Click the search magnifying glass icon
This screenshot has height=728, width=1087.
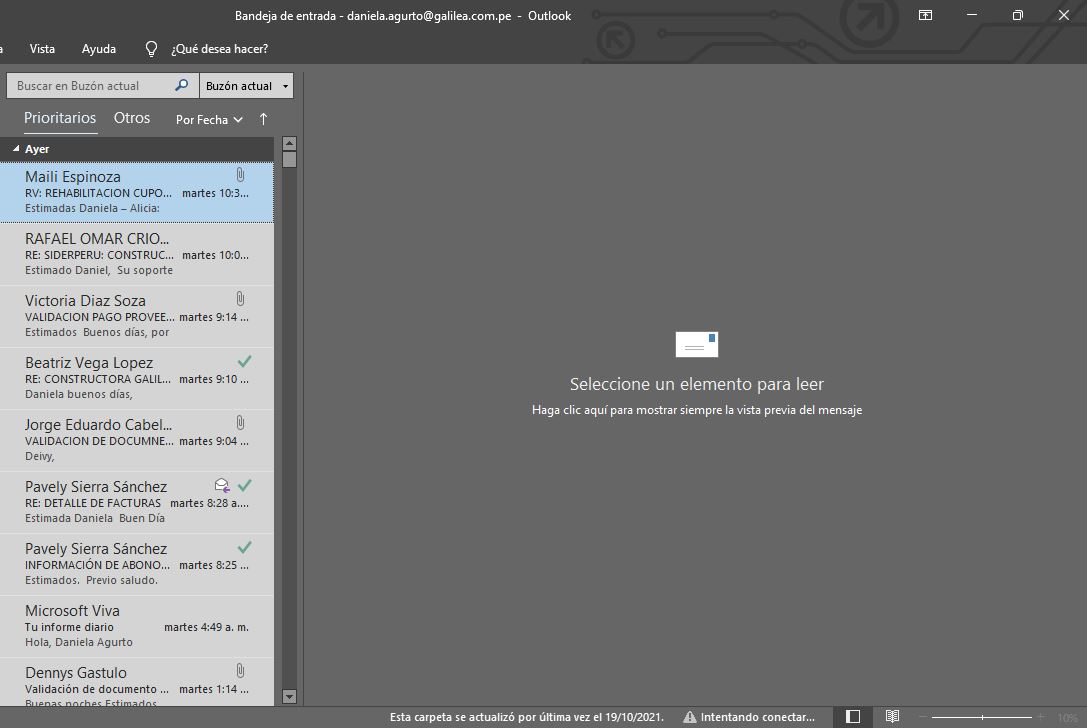click(x=181, y=86)
